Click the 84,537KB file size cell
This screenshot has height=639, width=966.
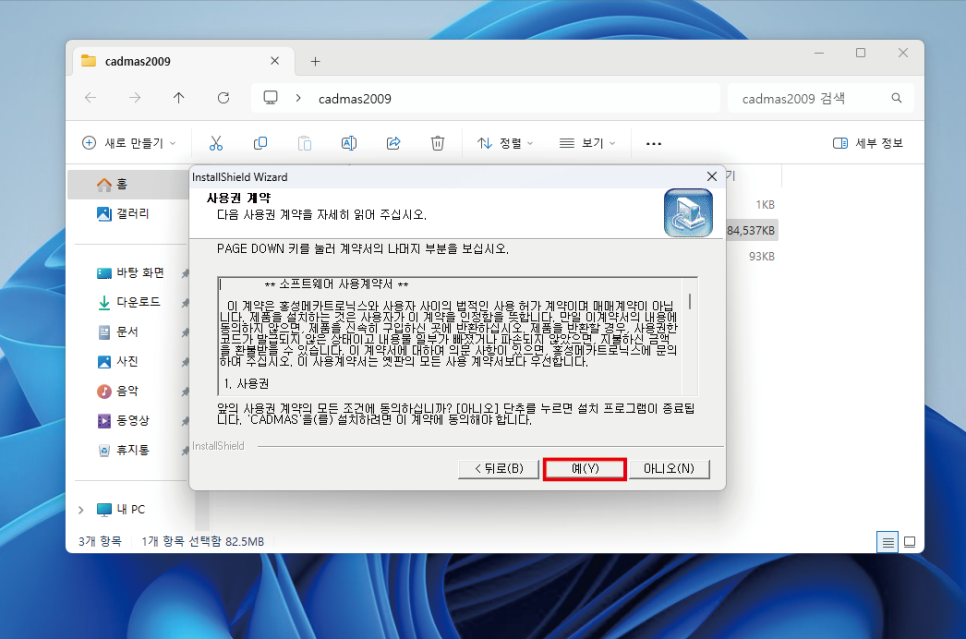pos(751,230)
